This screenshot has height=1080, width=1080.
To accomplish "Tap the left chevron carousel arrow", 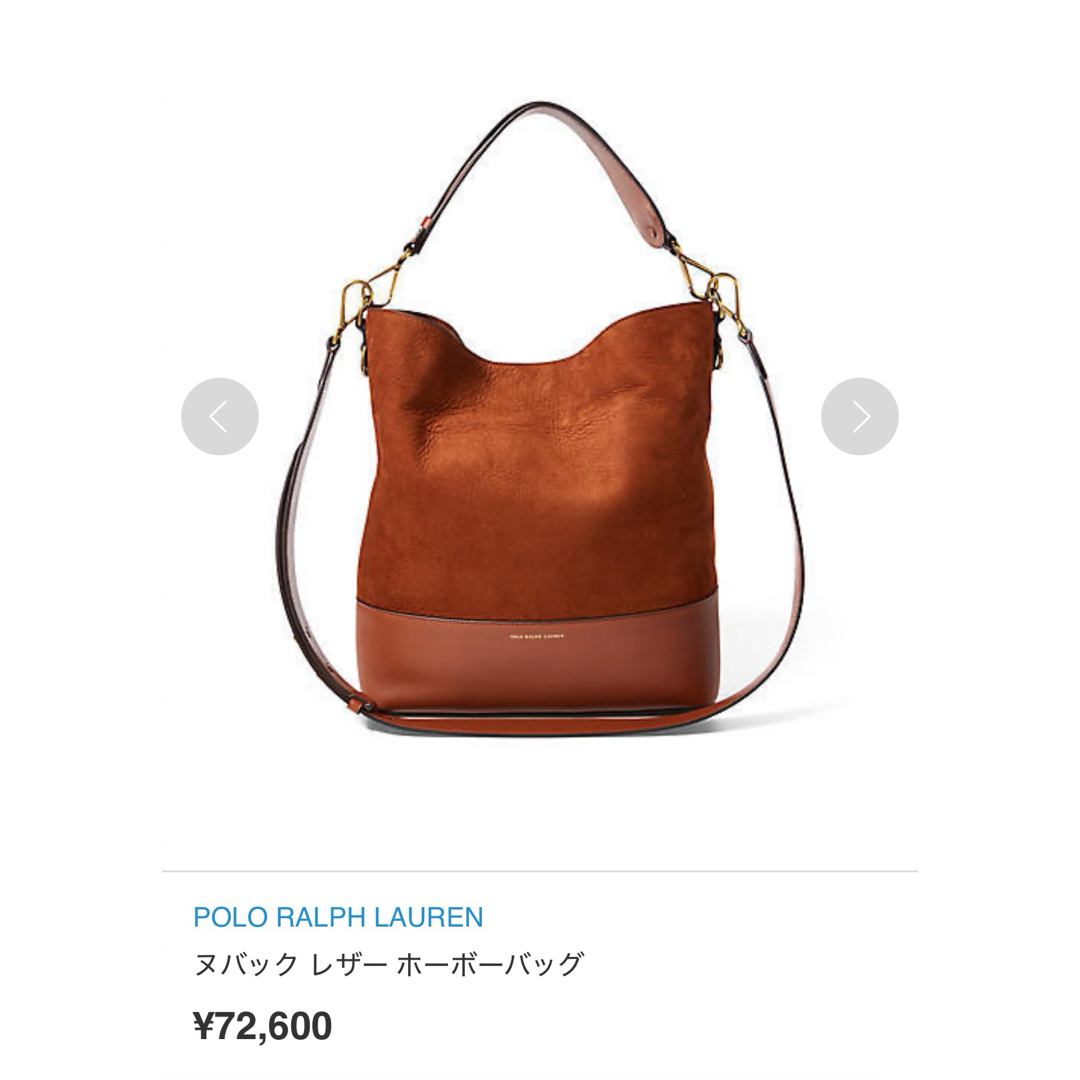I will click(x=218, y=416).
